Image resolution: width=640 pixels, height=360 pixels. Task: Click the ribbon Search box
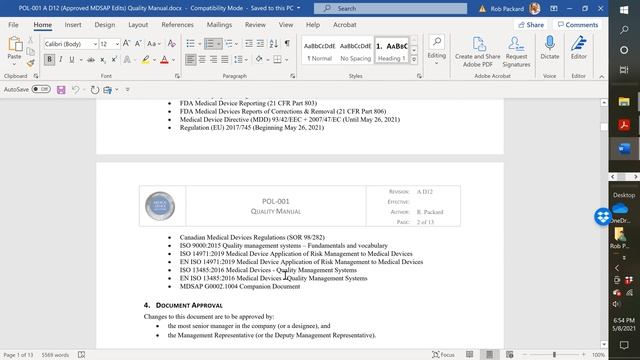click(391, 8)
